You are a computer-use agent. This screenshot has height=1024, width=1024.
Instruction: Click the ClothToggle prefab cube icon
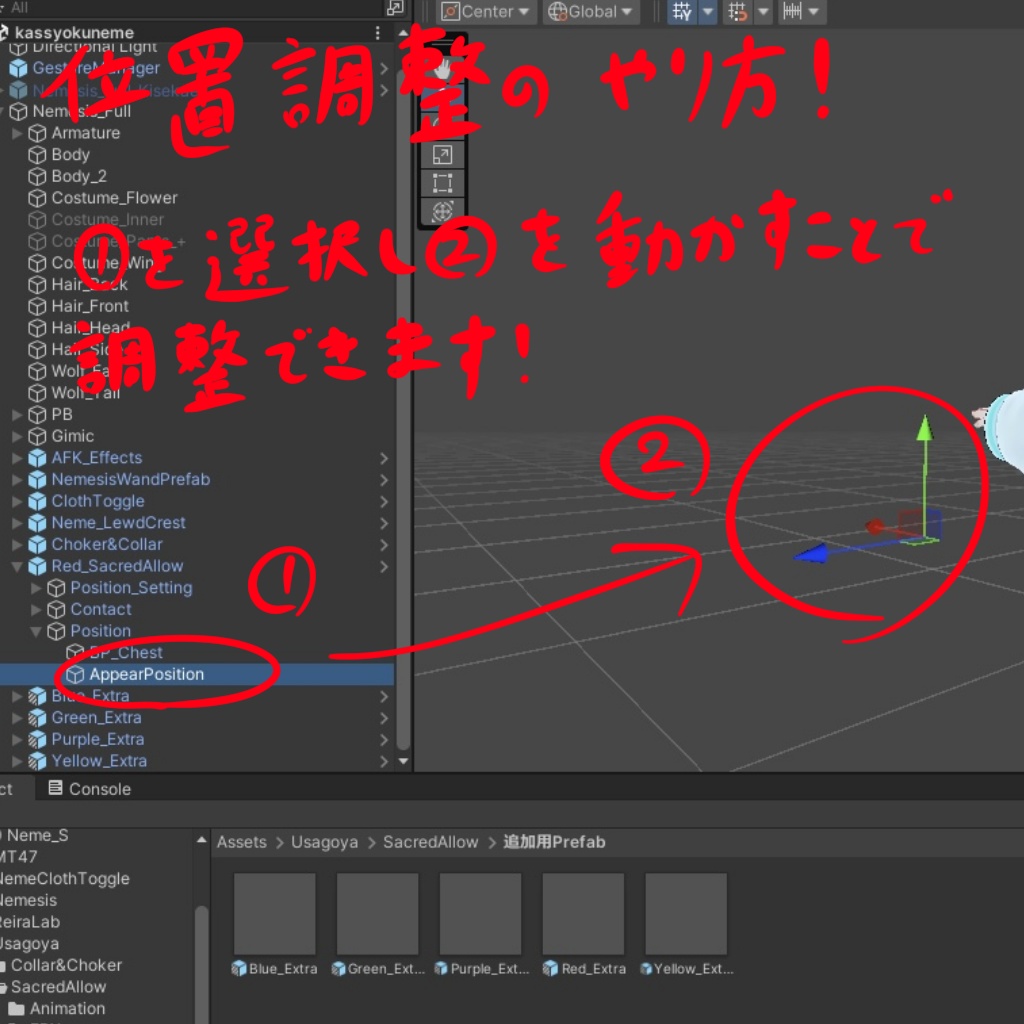pyautogui.click(x=37, y=502)
